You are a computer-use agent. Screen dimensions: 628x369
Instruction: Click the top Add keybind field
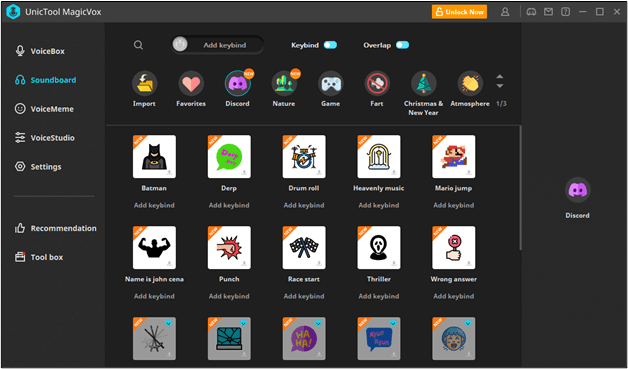(218, 45)
